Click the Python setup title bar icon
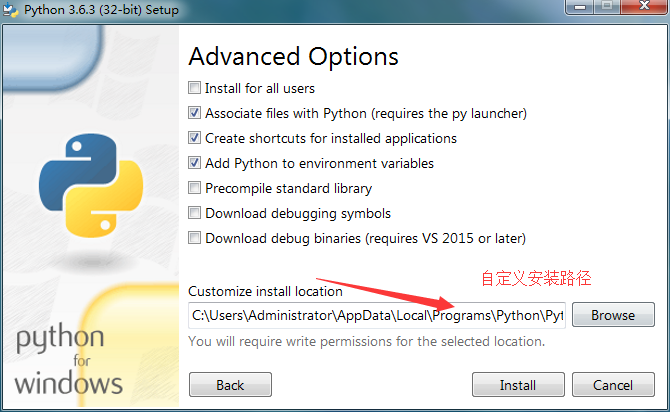Viewport: 670px width, 412px height. [10, 9]
